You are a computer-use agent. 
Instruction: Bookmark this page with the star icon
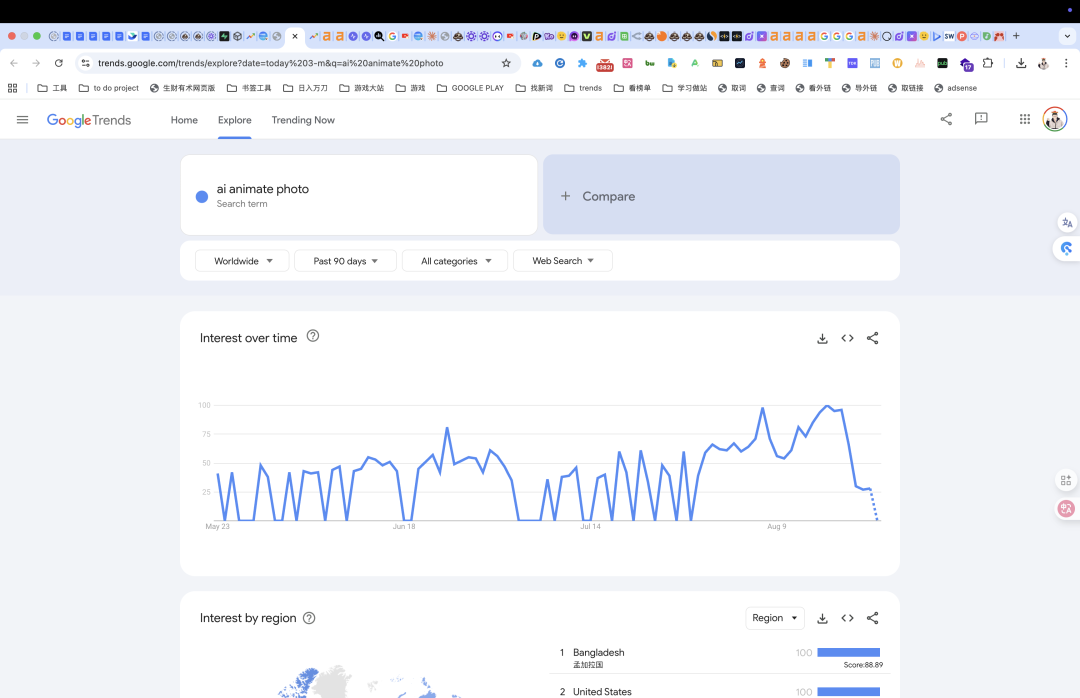coord(506,63)
